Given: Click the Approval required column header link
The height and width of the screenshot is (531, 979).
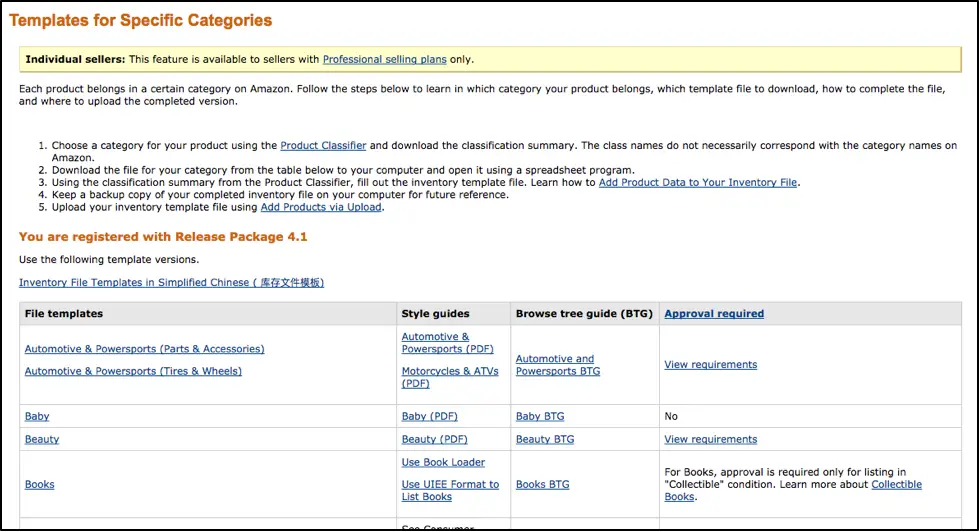Looking at the screenshot, I should (713, 314).
